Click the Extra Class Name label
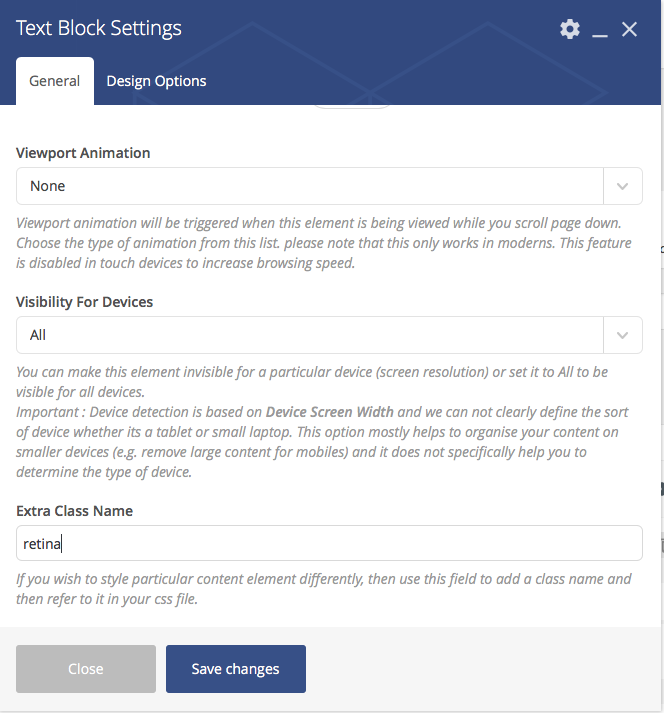664x713 pixels. (x=75, y=511)
